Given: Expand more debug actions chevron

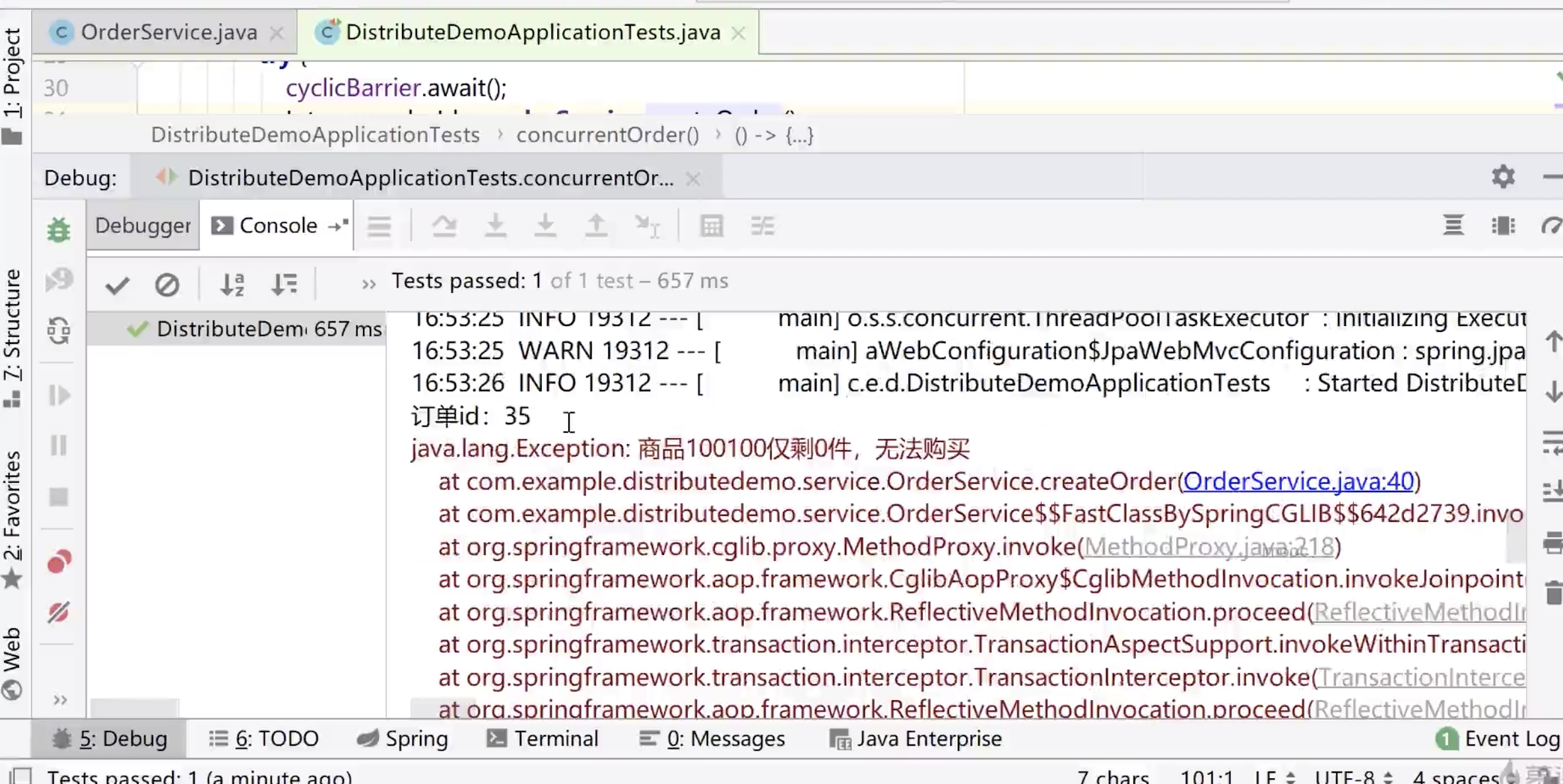Looking at the screenshot, I should click(60, 700).
